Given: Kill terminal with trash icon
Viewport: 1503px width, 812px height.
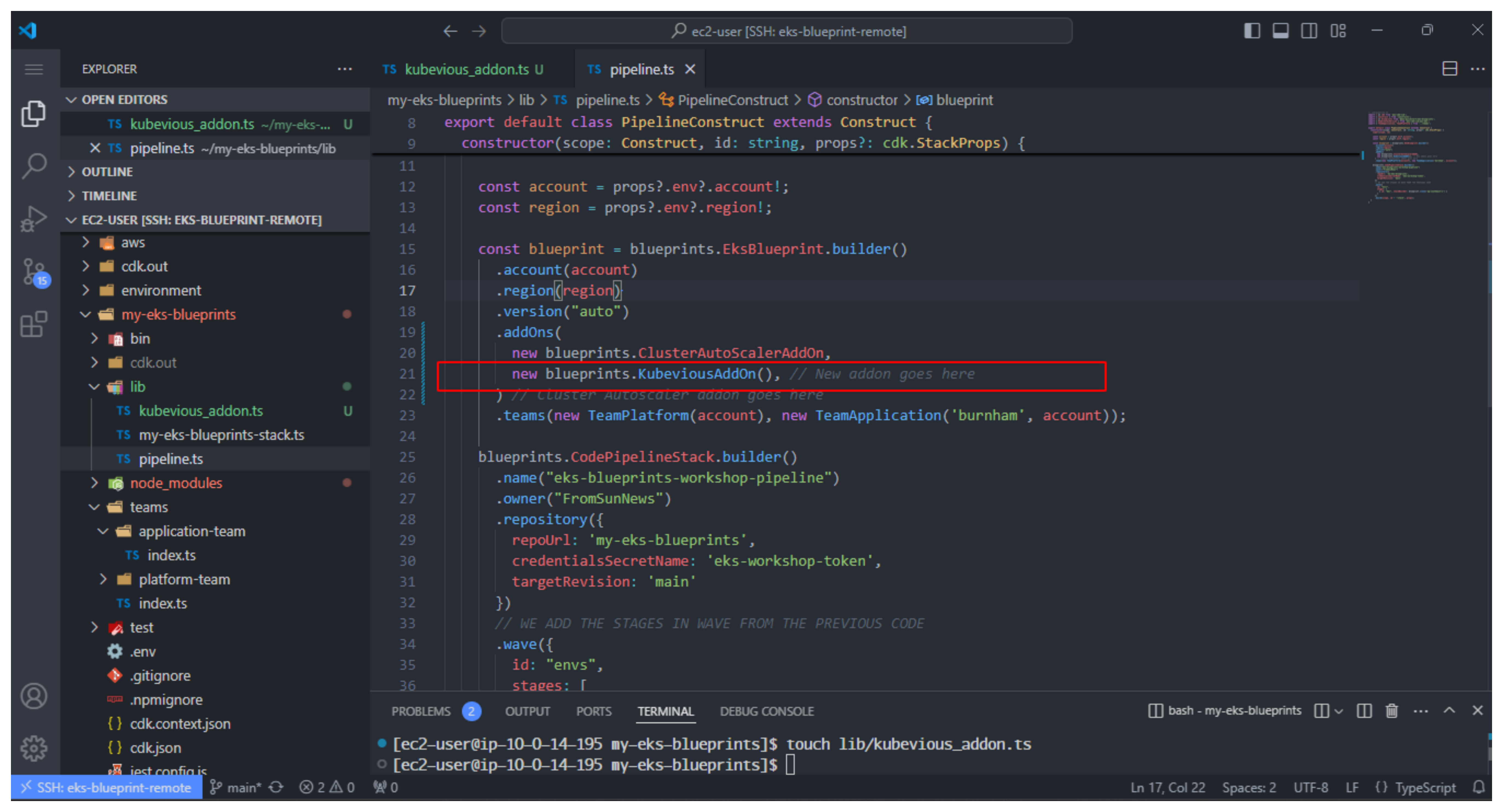Looking at the screenshot, I should [x=1392, y=710].
